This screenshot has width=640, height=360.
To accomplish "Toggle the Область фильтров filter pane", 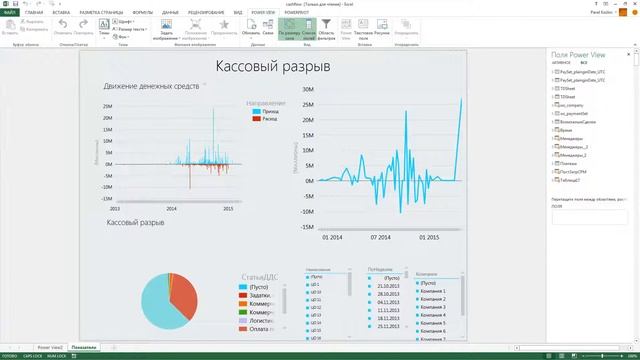I will point(326,29).
